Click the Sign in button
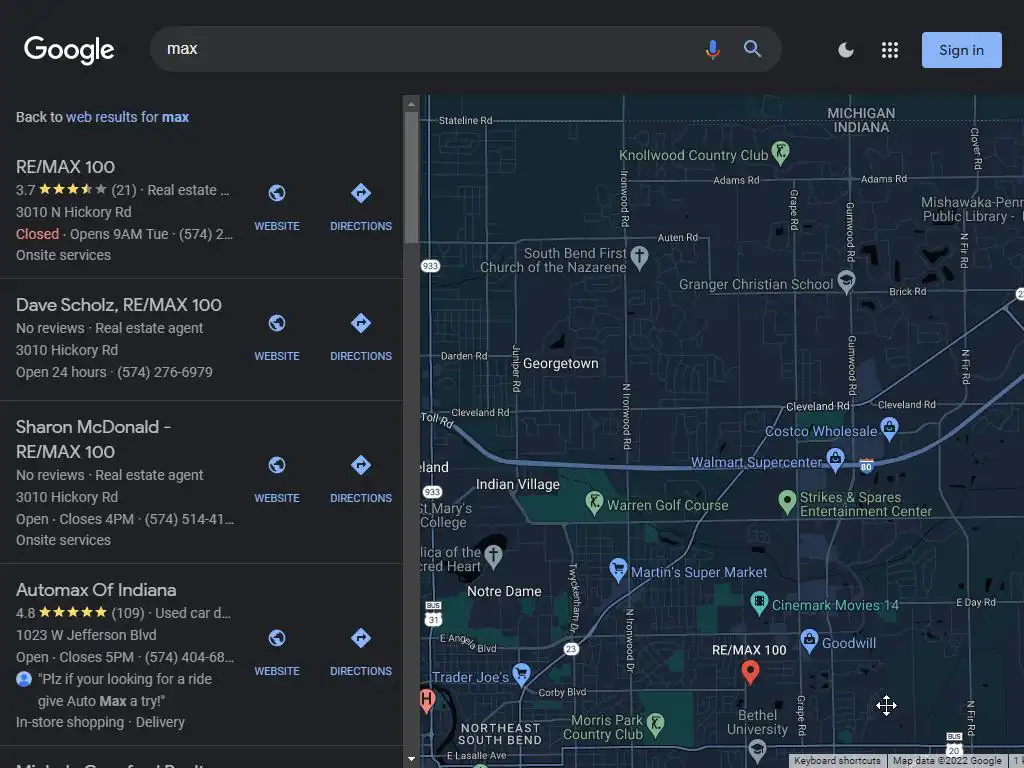Viewport: 1024px width, 768px height. click(961, 50)
